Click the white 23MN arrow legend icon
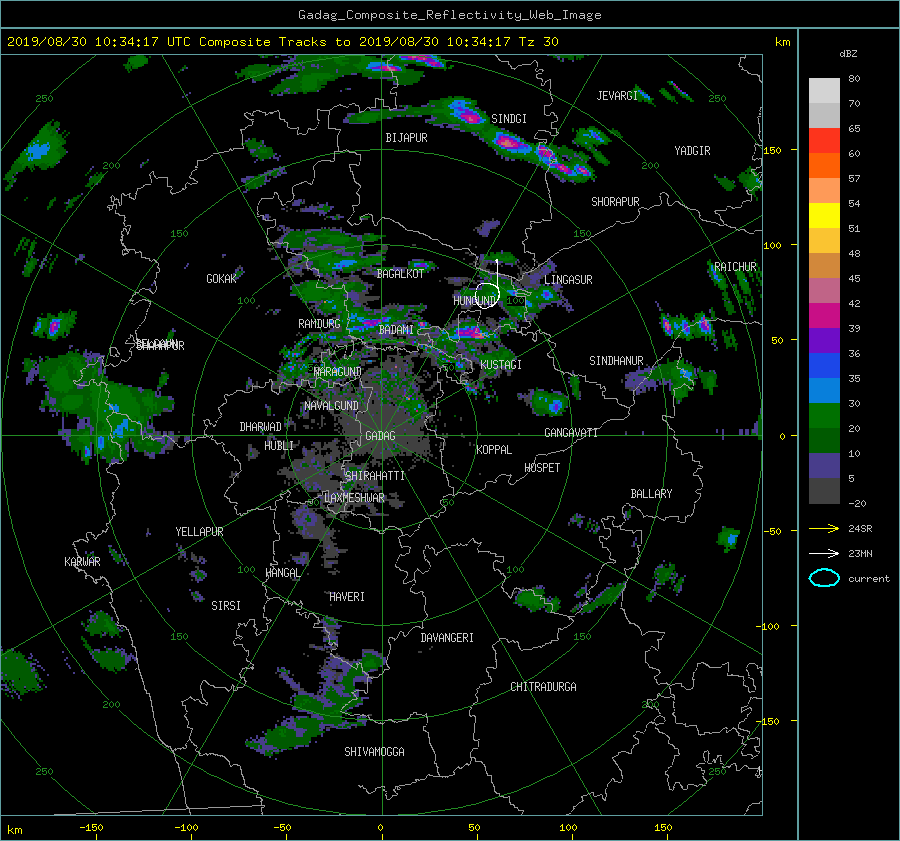The image size is (900, 841). (x=824, y=553)
